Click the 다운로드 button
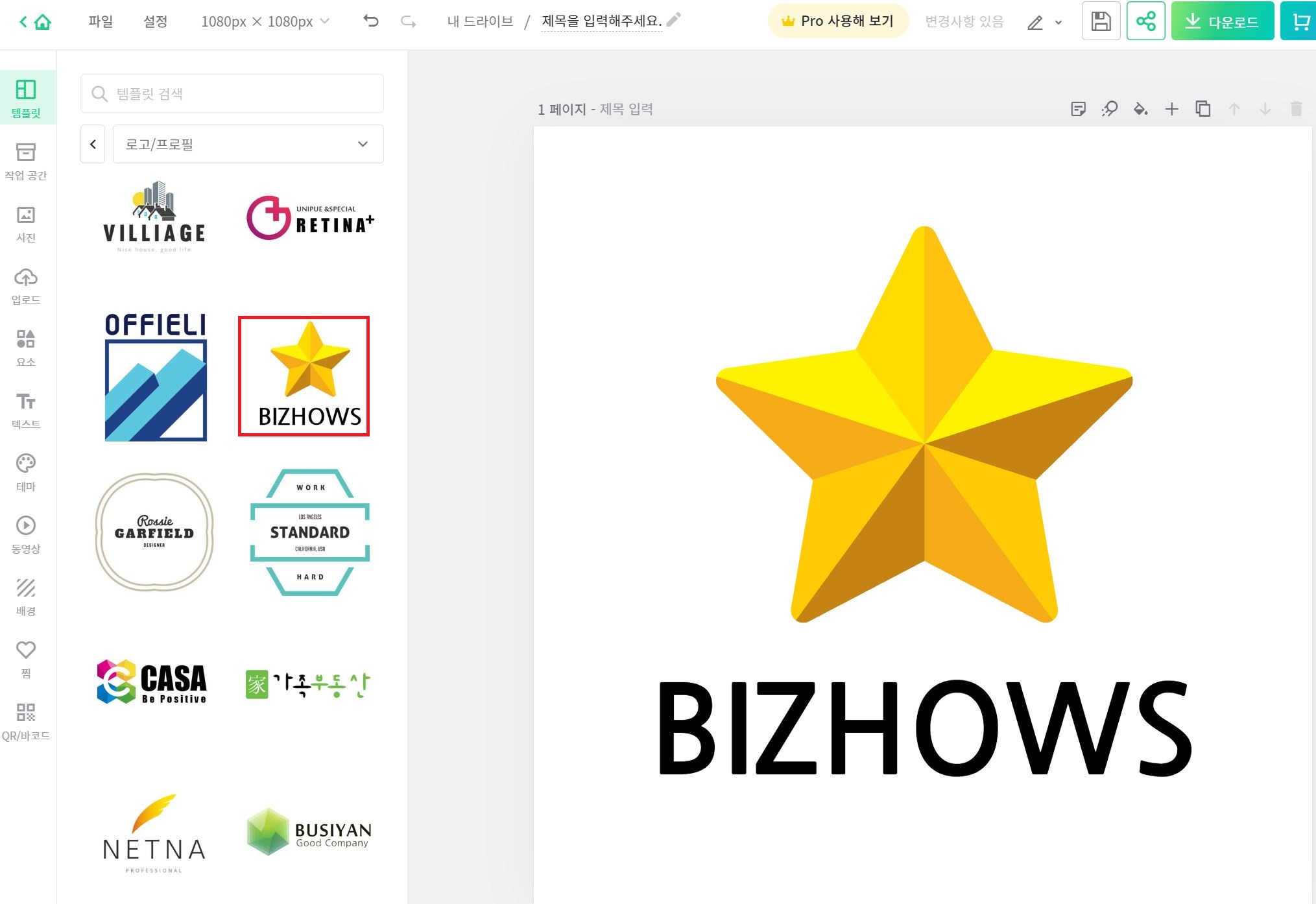The width and height of the screenshot is (1316, 904). pyautogui.click(x=1223, y=21)
